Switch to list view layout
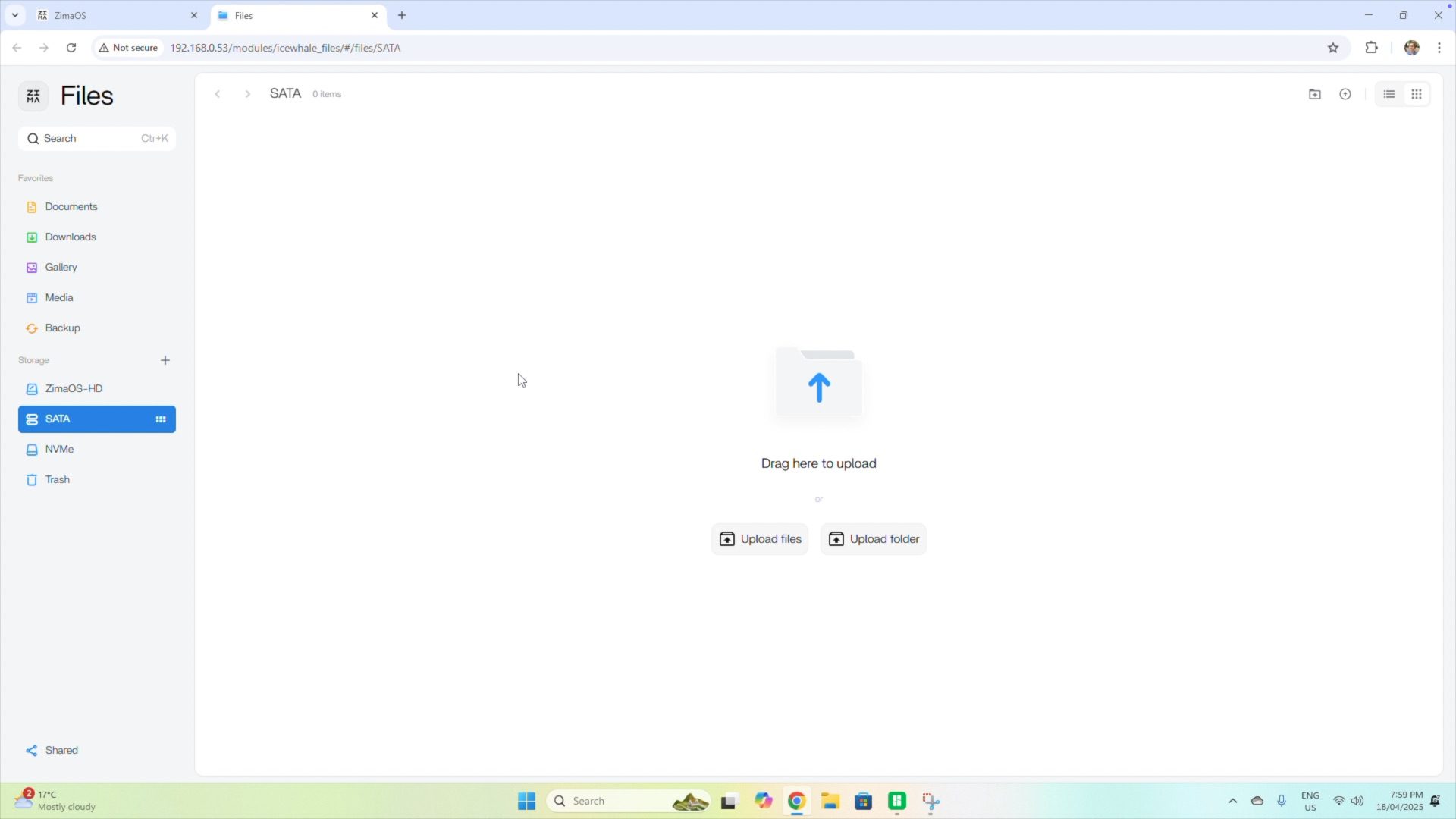The image size is (1456, 819). point(1389,94)
